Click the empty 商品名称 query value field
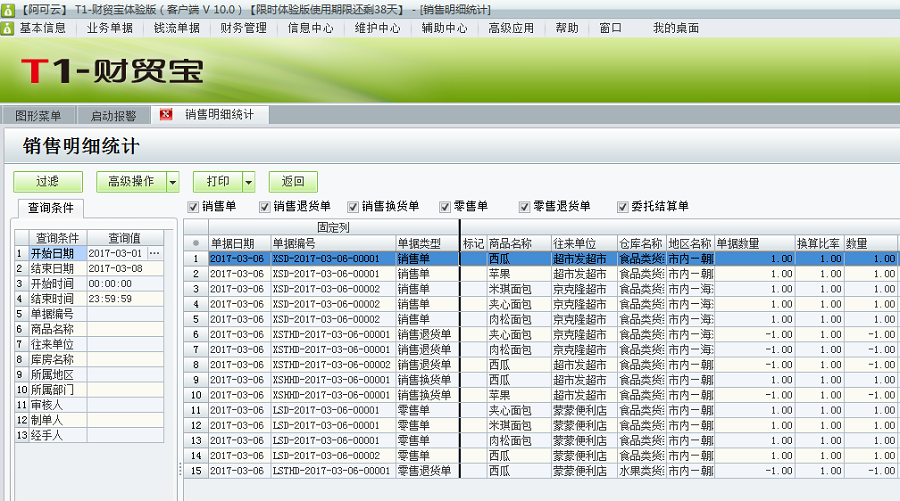 [x=125, y=329]
